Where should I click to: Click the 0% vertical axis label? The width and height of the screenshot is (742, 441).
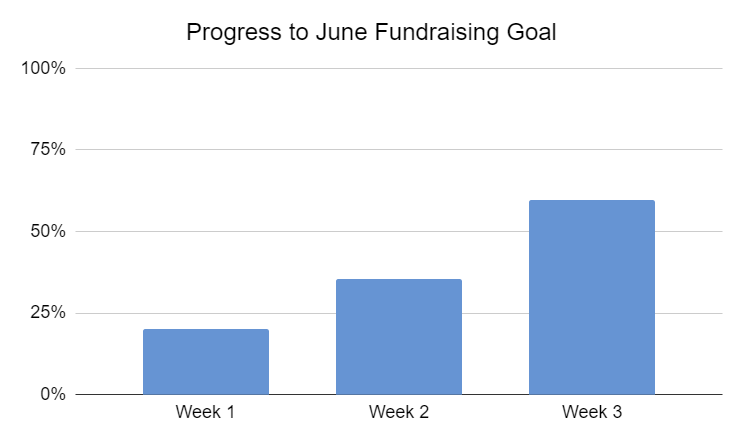(x=53, y=394)
